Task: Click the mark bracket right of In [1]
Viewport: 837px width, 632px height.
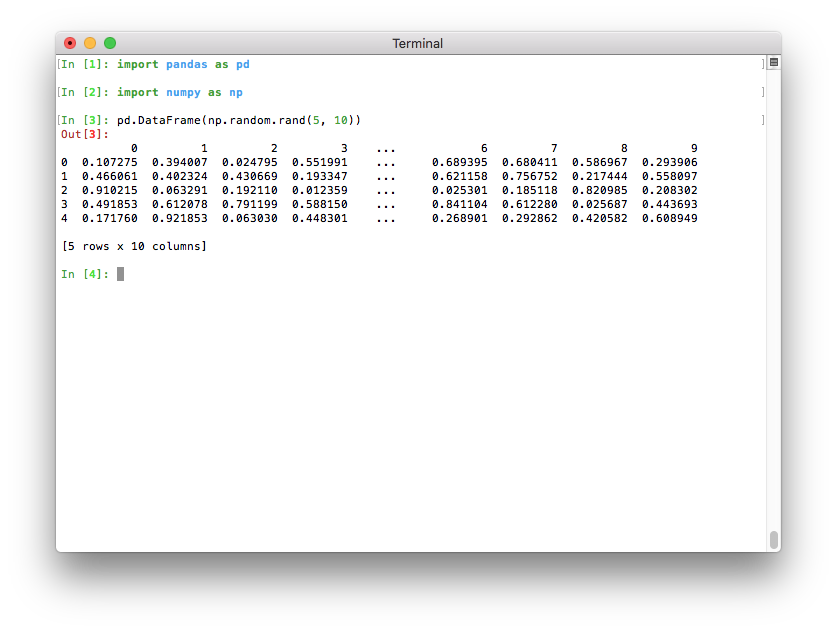Action: tap(762, 64)
